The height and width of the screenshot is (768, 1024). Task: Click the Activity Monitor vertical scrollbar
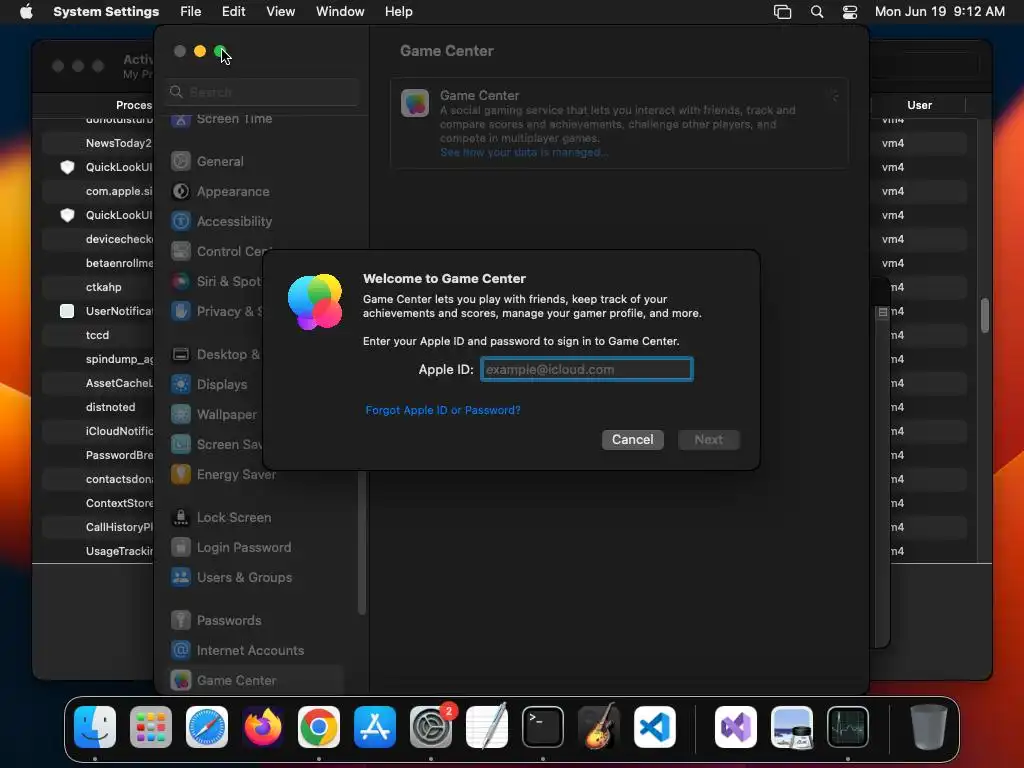(984, 316)
